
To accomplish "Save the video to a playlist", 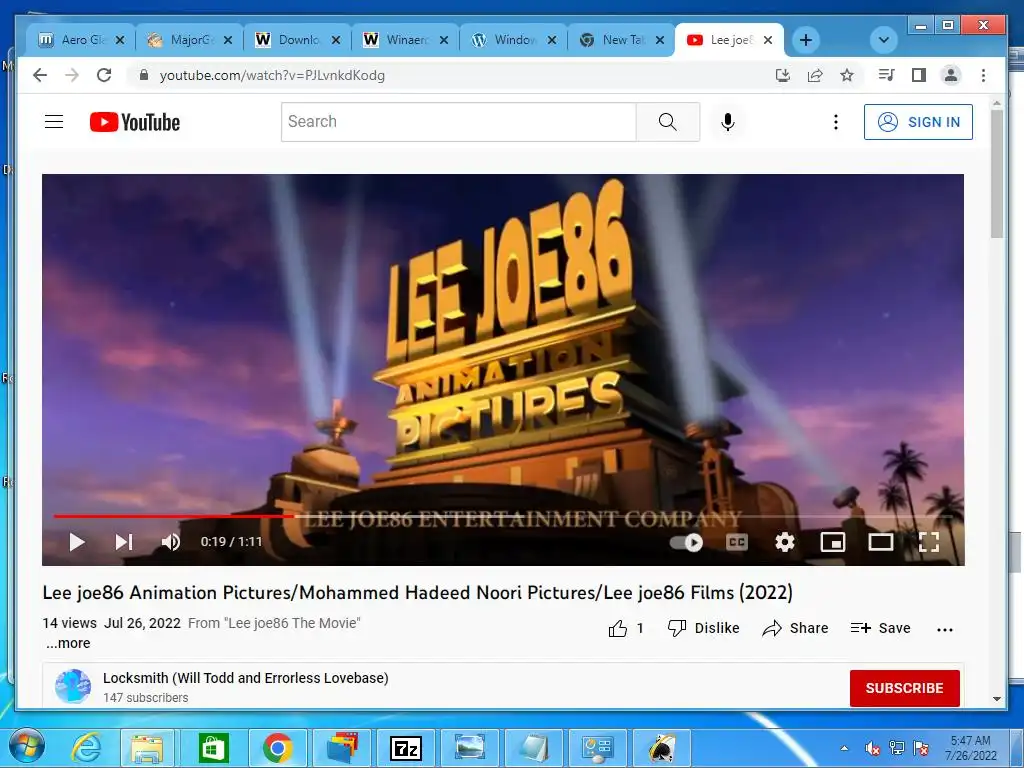I will [x=880, y=628].
